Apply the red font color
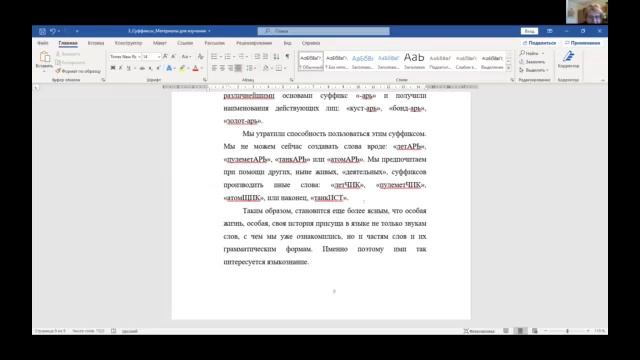This screenshot has height=360, width=640. (196, 68)
